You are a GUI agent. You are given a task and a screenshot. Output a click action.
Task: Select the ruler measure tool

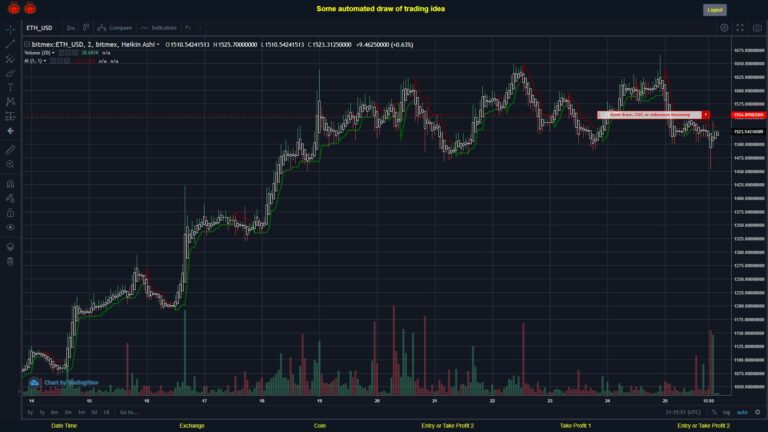coord(10,150)
